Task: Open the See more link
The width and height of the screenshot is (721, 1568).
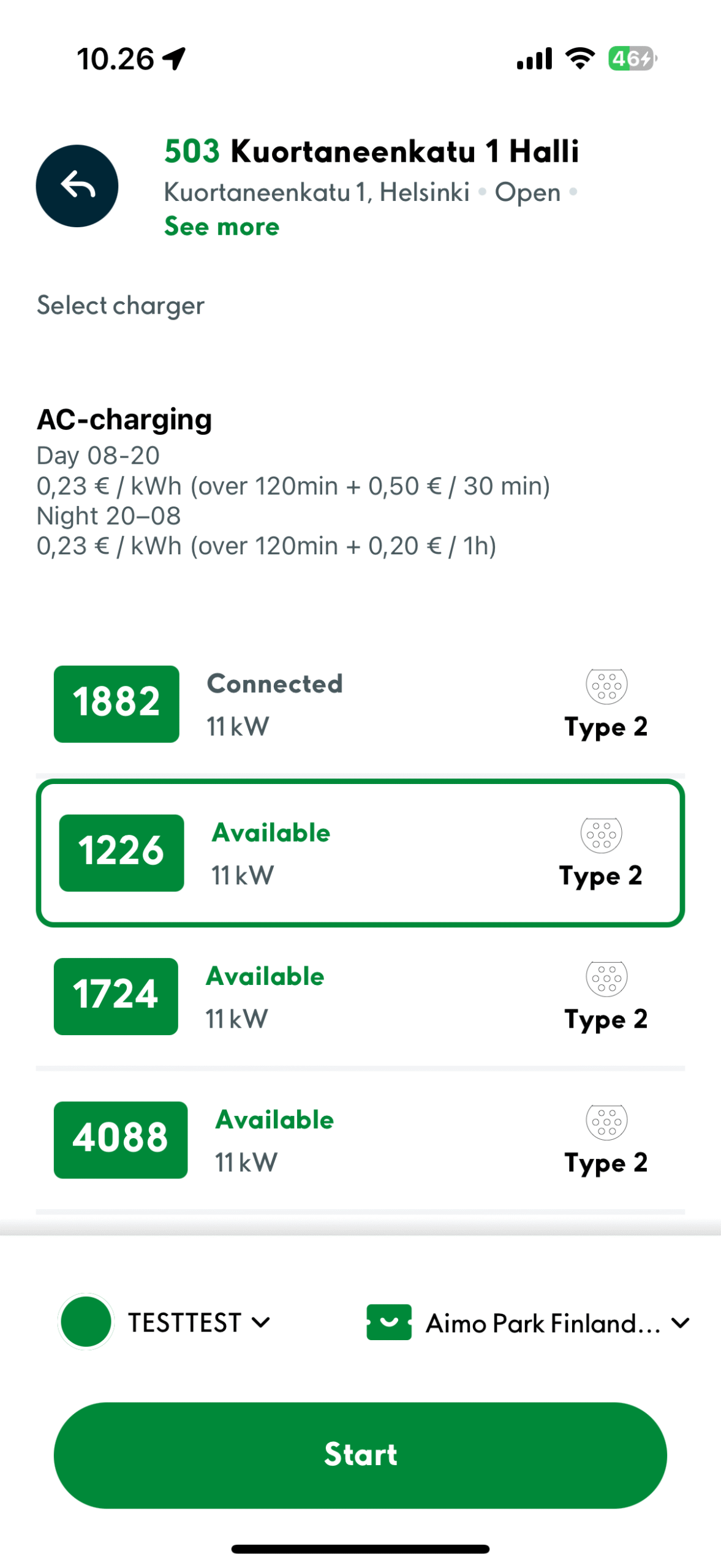Action: (x=222, y=227)
